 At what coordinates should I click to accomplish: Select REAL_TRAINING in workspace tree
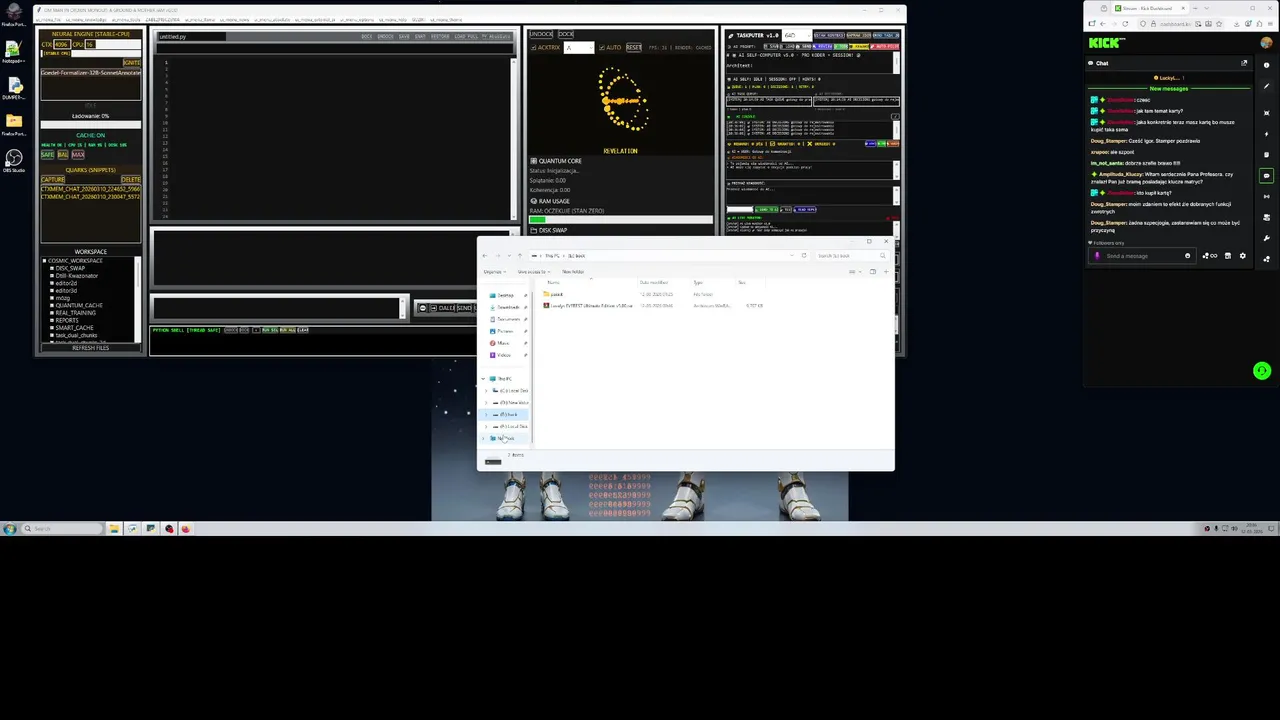tap(76, 313)
